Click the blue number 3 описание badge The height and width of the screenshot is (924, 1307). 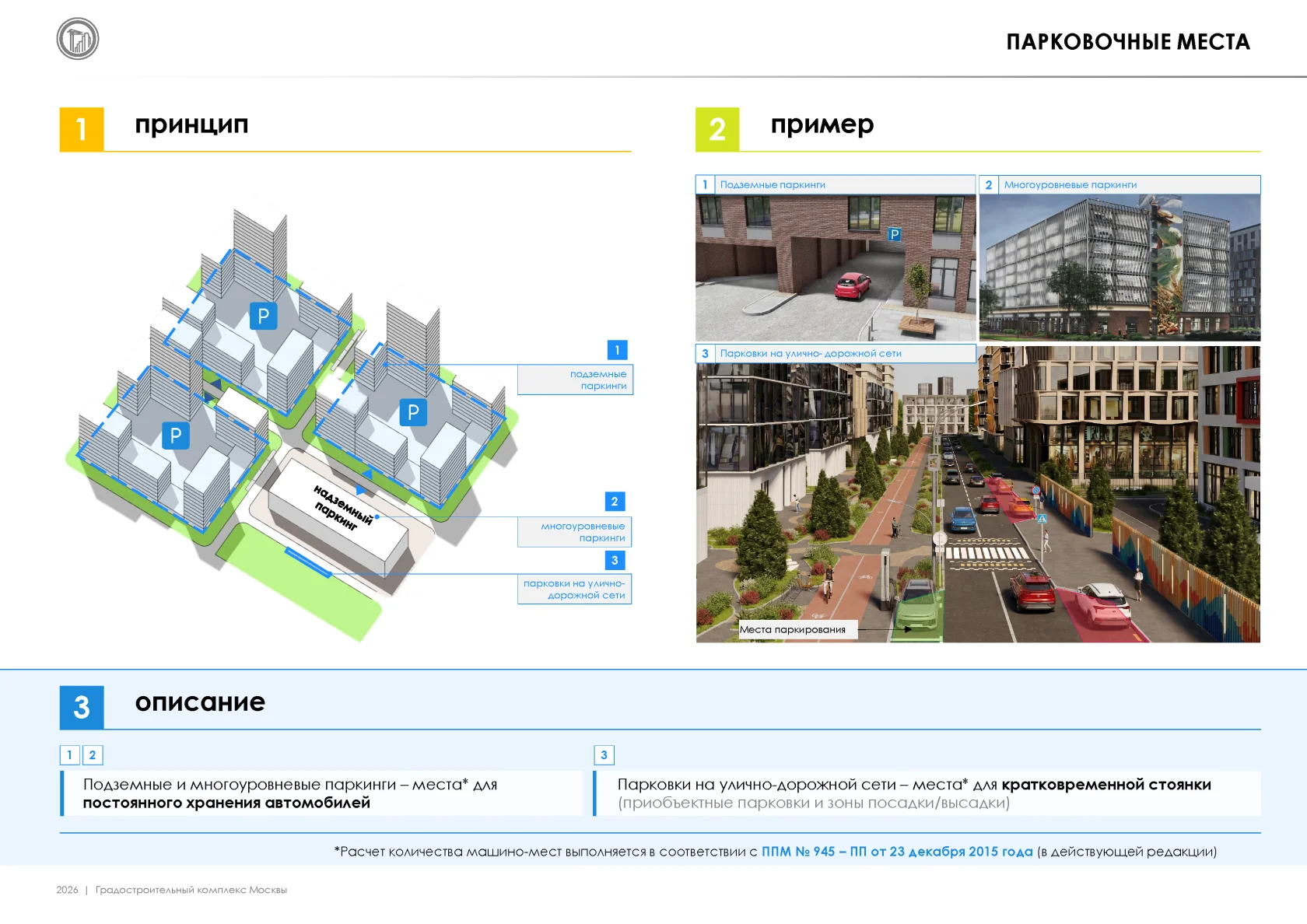coord(82,707)
